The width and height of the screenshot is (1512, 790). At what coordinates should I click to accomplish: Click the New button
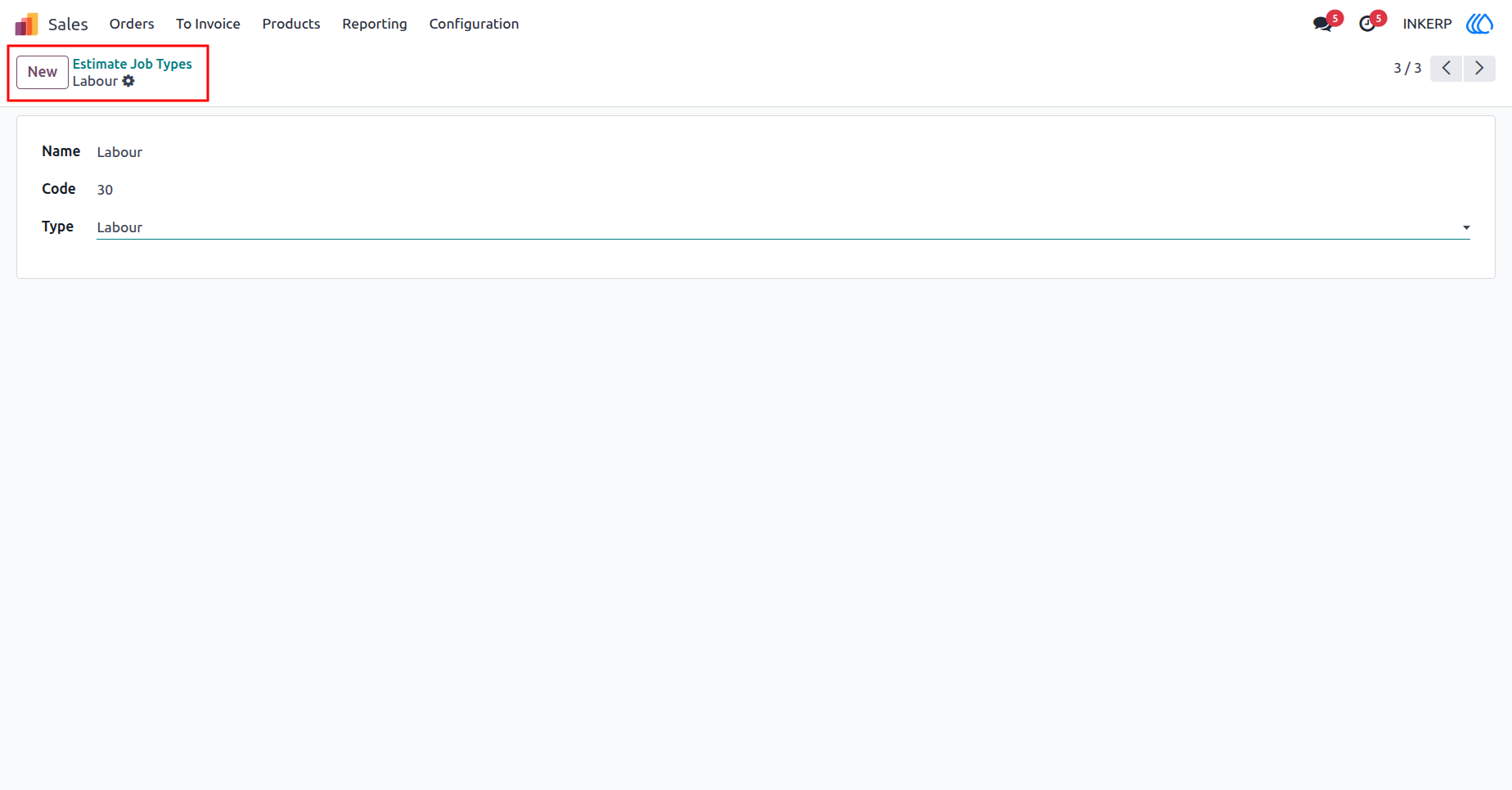(43, 72)
